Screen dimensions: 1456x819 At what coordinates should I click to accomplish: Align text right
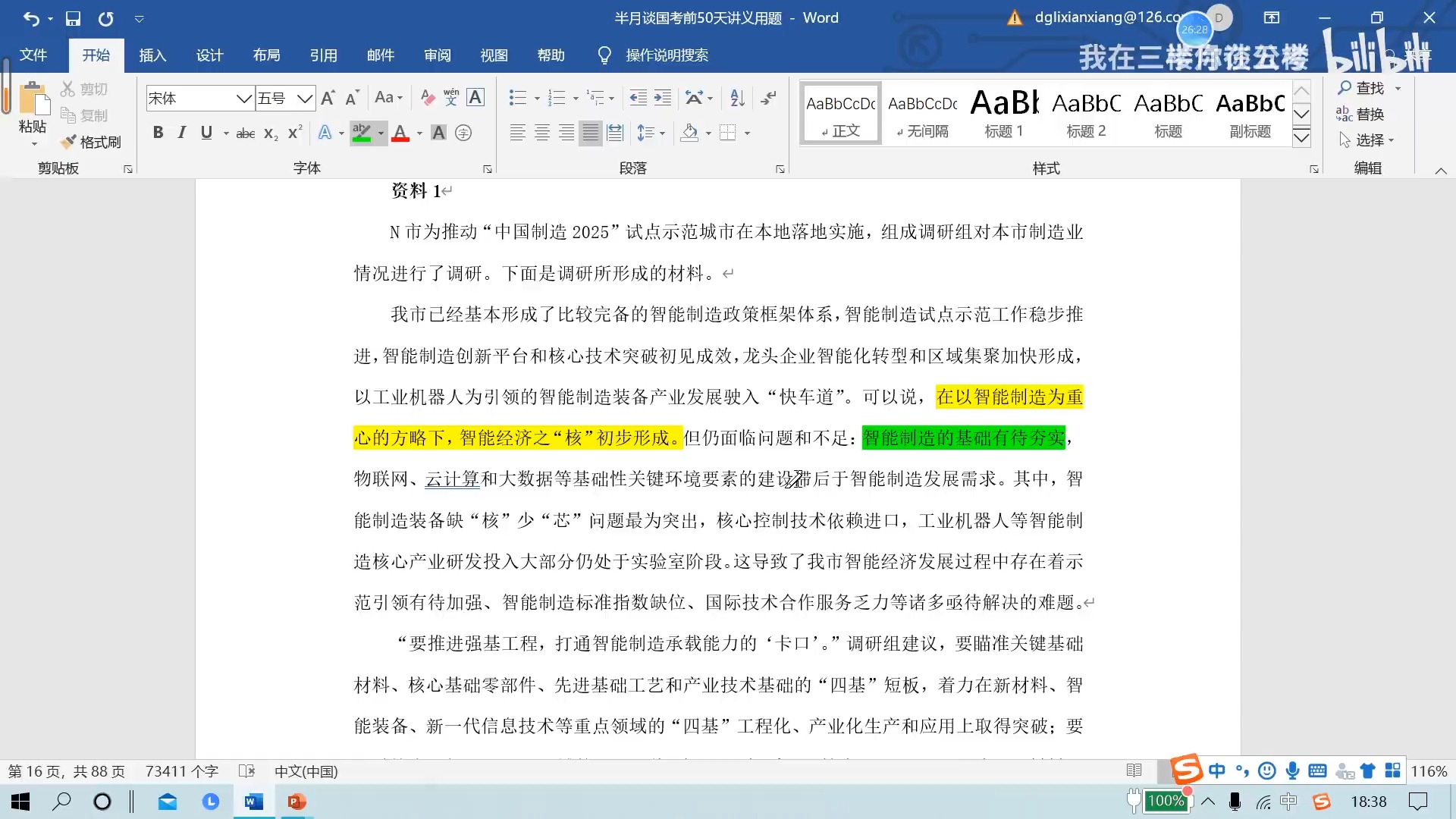point(566,133)
